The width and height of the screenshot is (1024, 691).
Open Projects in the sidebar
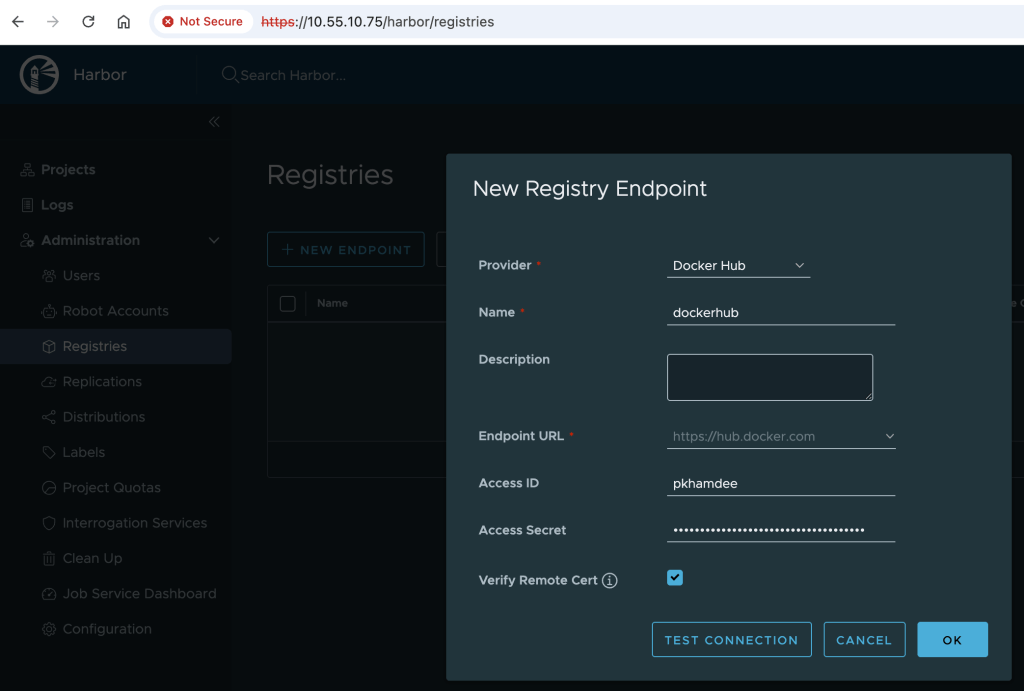point(68,170)
